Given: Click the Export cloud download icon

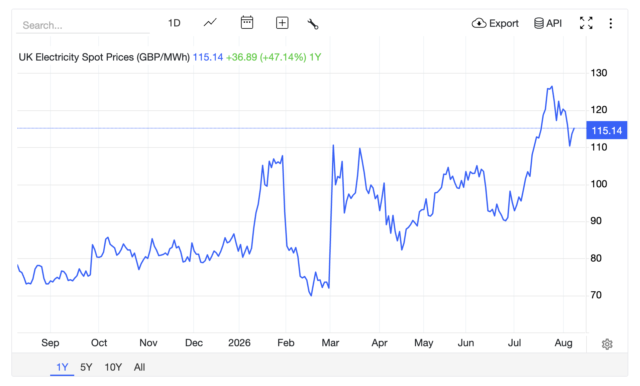Looking at the screenshot, I should (x=479, y=23).
